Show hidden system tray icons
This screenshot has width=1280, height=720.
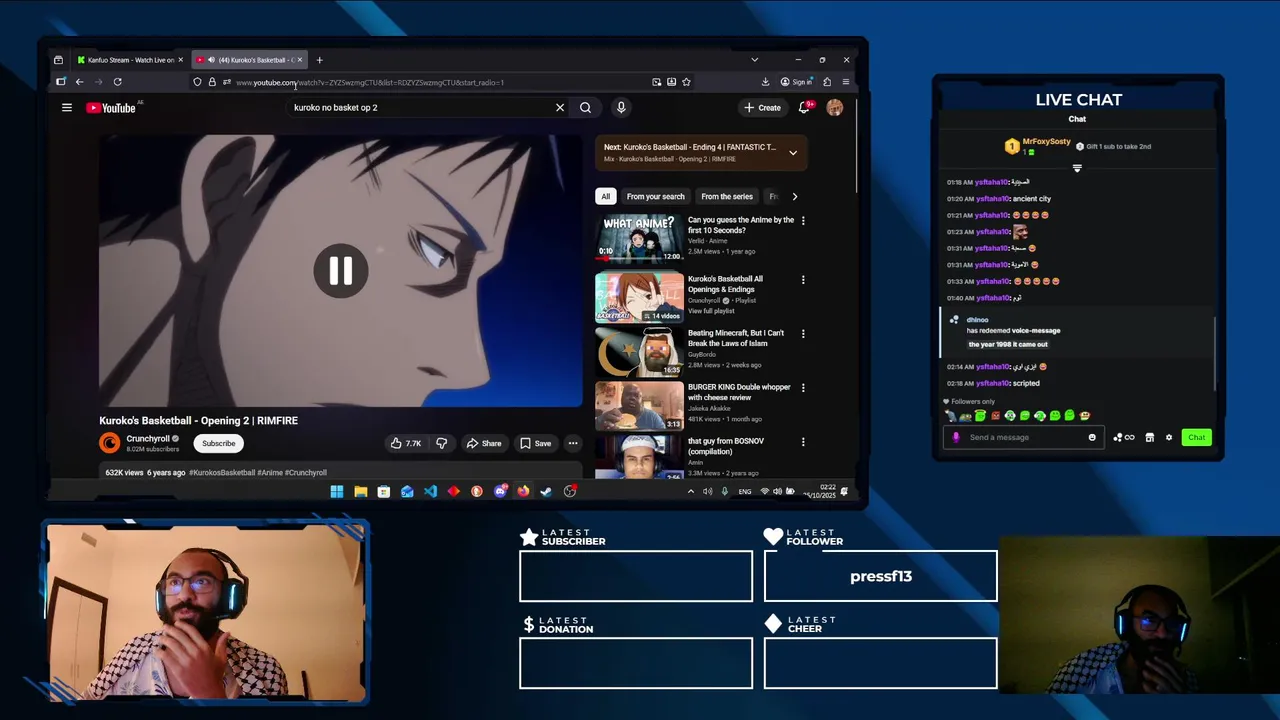(690, 492)
